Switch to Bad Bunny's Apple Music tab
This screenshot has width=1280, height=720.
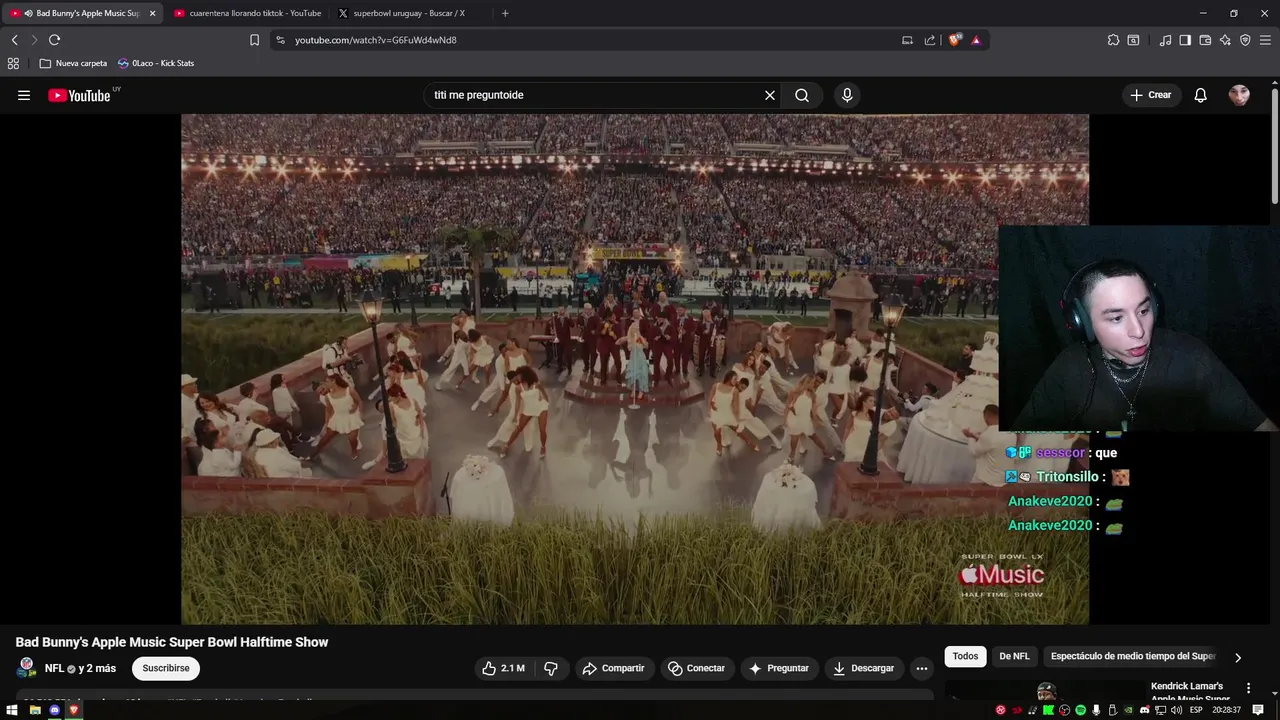pos(80,13)
